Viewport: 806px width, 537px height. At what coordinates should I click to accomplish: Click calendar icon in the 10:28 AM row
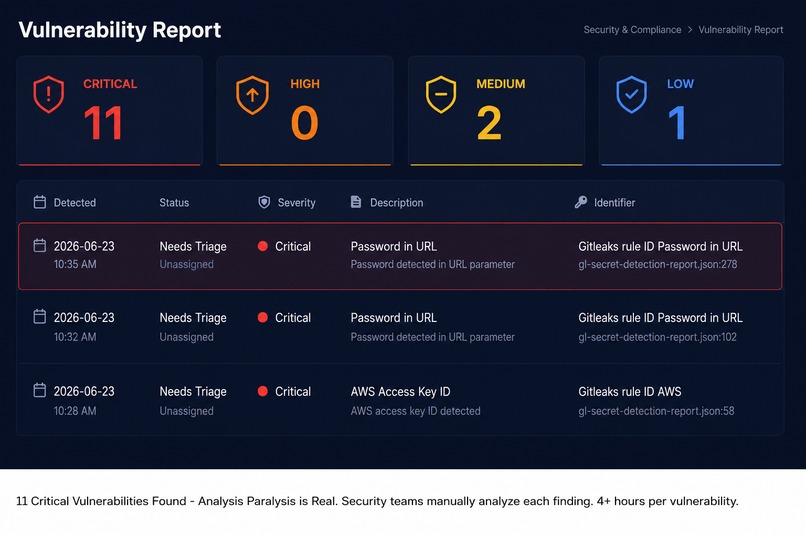[x=40, y=391]
